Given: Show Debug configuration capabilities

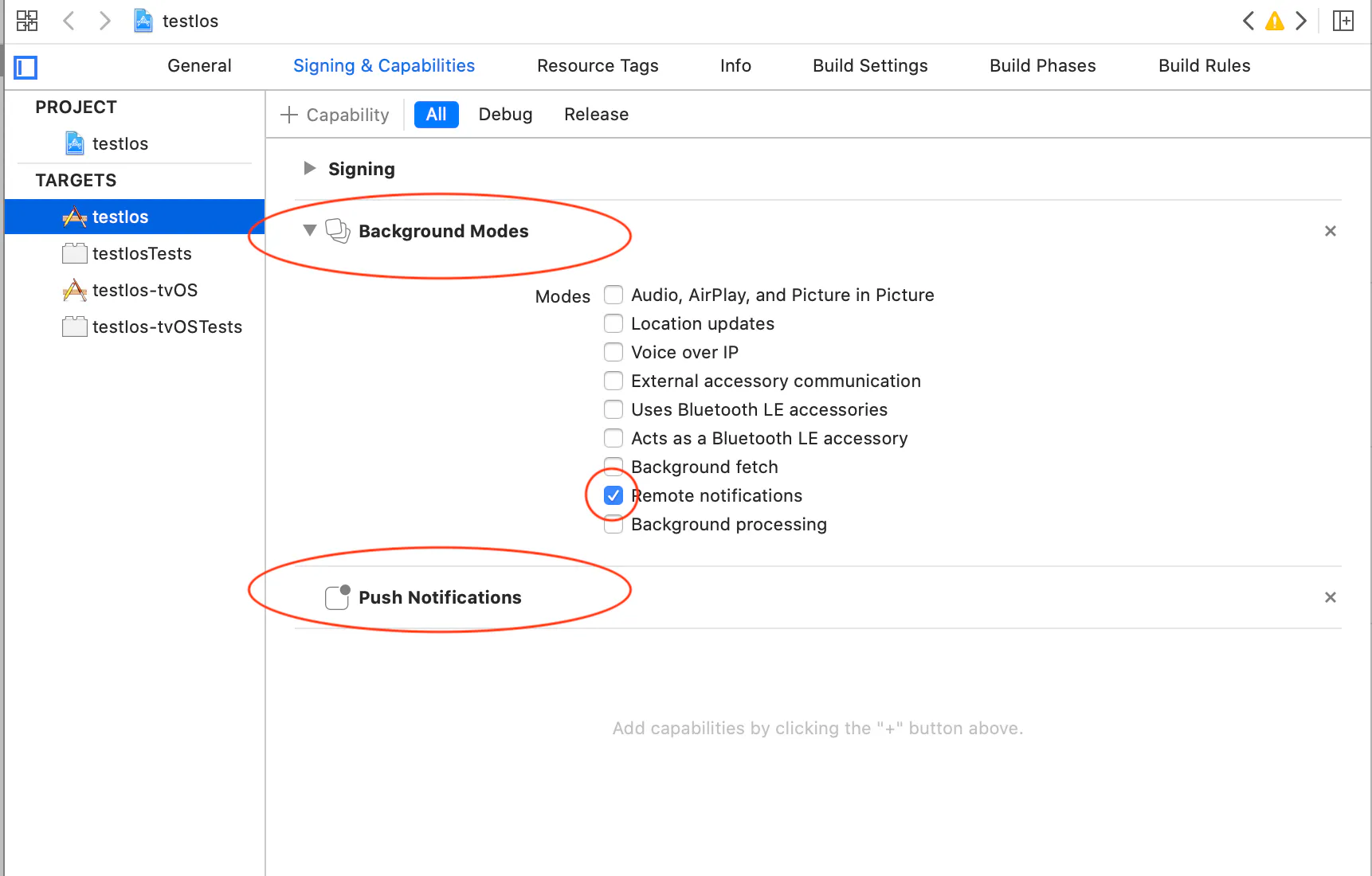Looking at the screenshot, I should tap(505, 115).
